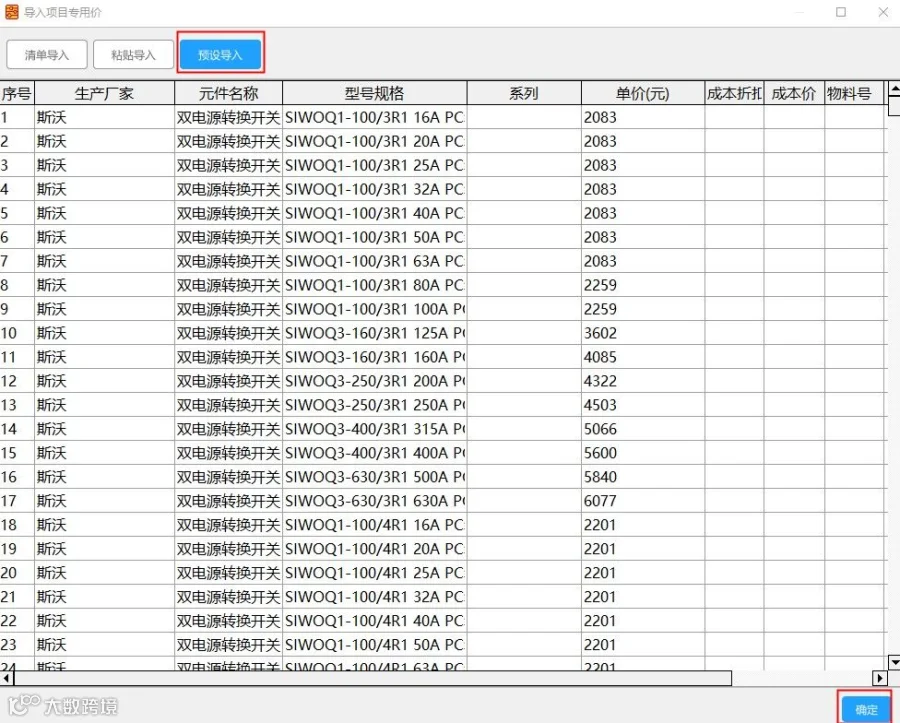Select SIWOQ1-100/3R1 32A model cell
This screenshot has width=900, height=723.
374,189
